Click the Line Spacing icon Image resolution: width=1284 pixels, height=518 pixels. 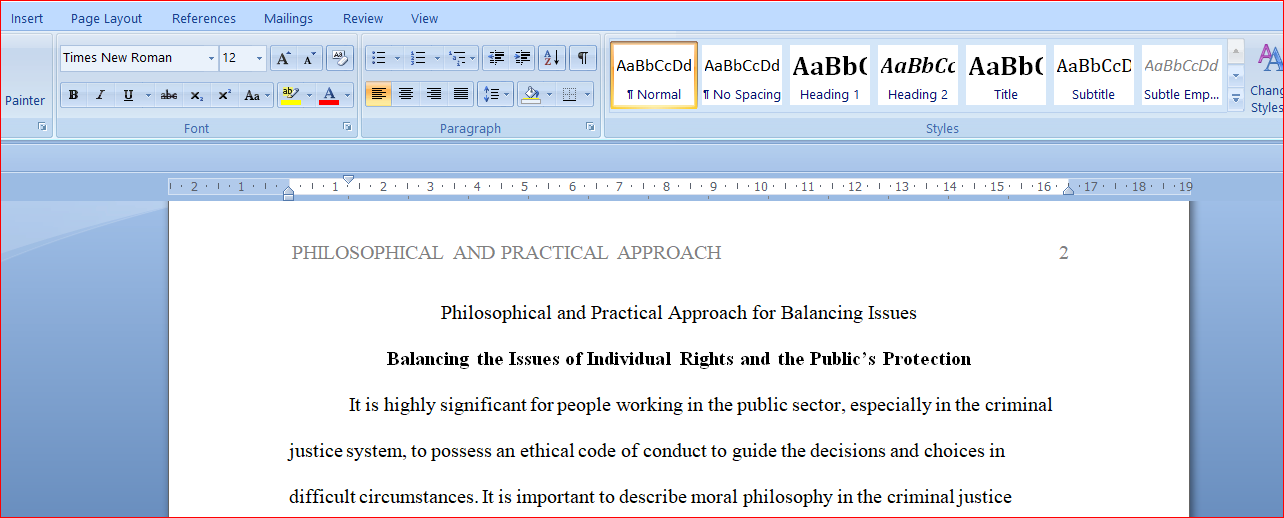pos(490,95)
